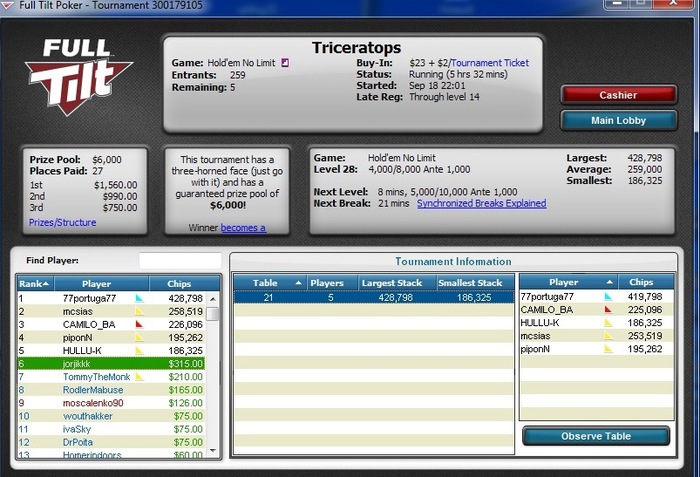
Task: Select piponN in the table player panel
Action: click(x=597, y=349)
